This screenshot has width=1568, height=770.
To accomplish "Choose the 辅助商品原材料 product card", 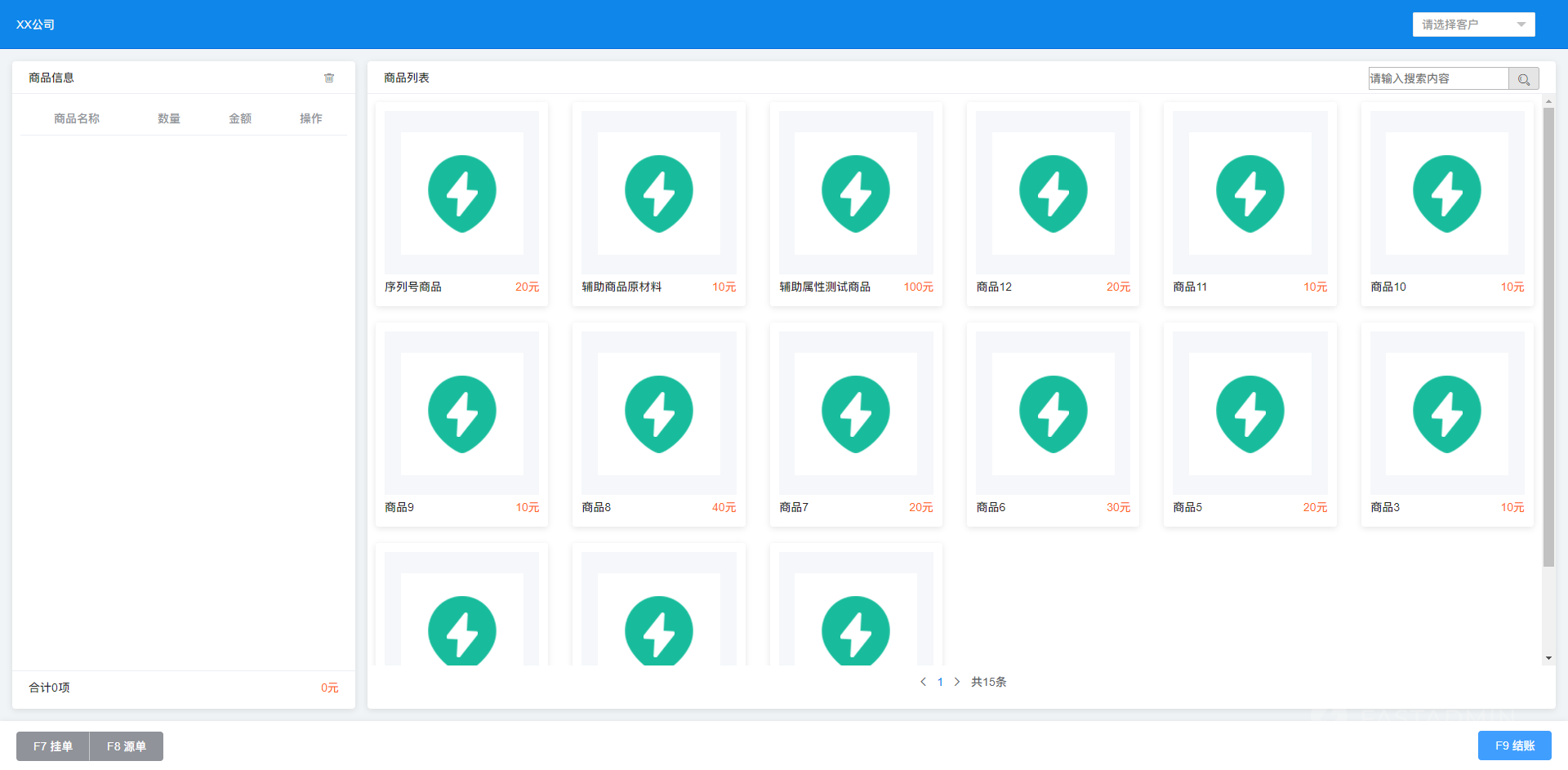I will [x=658, y=204].
